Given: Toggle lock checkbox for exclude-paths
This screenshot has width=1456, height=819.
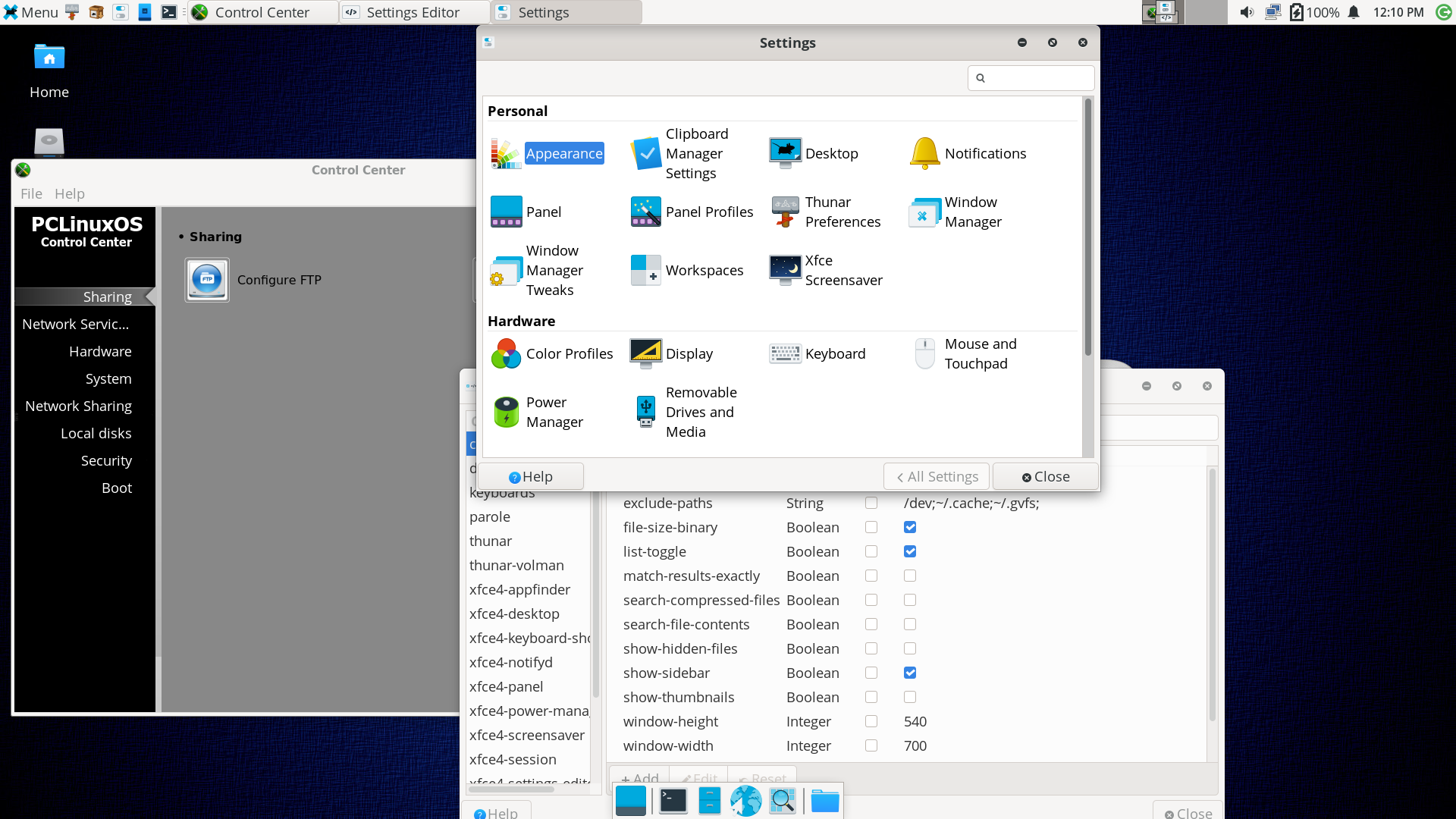Looking at the screenshot, I should click(871, 503).
